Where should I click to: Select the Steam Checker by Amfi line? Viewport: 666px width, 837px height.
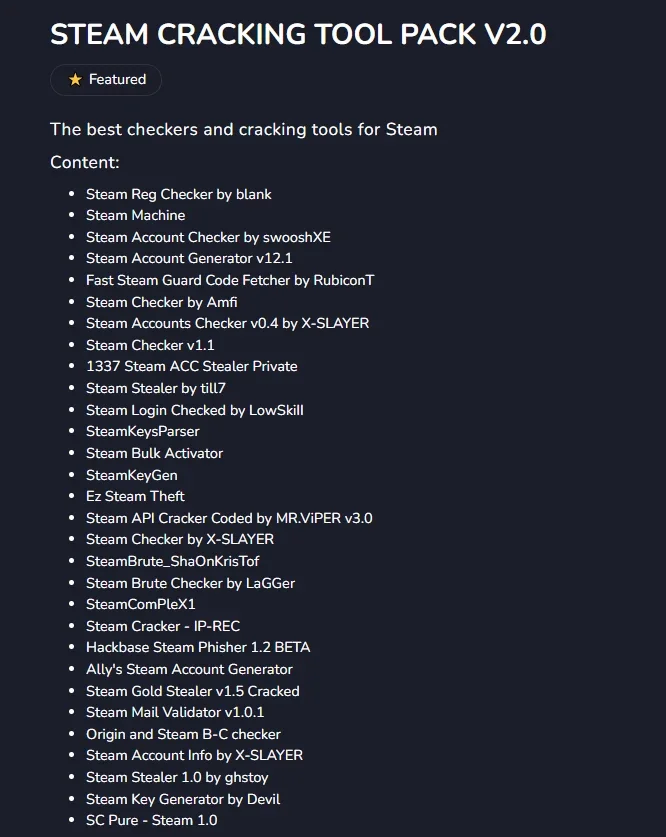(162, 302)
